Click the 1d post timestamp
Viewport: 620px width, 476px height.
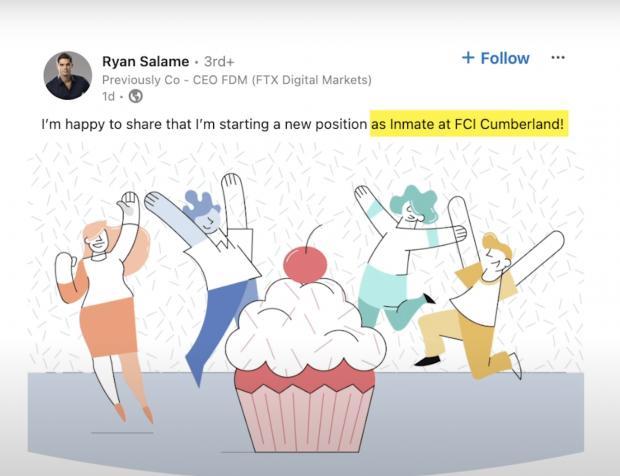pos(108,96)
